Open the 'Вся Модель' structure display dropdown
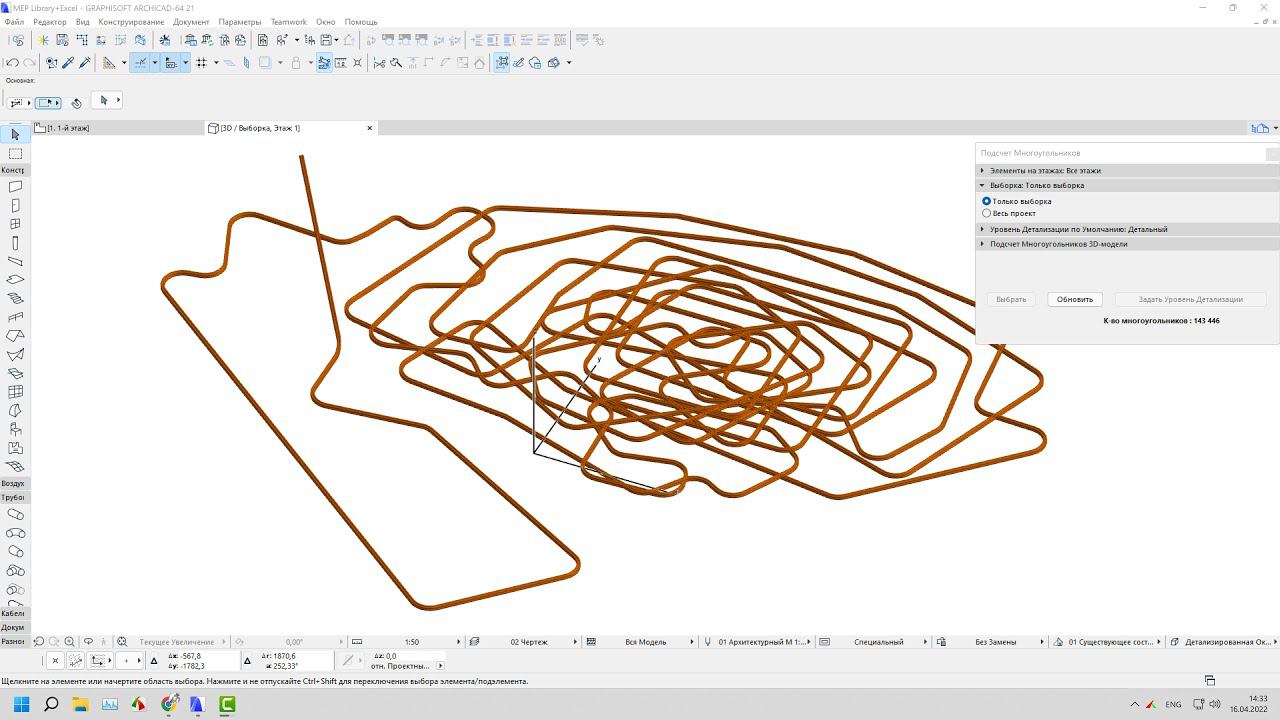This screenshot has width=1280, height=720. [x=641, y=642]
